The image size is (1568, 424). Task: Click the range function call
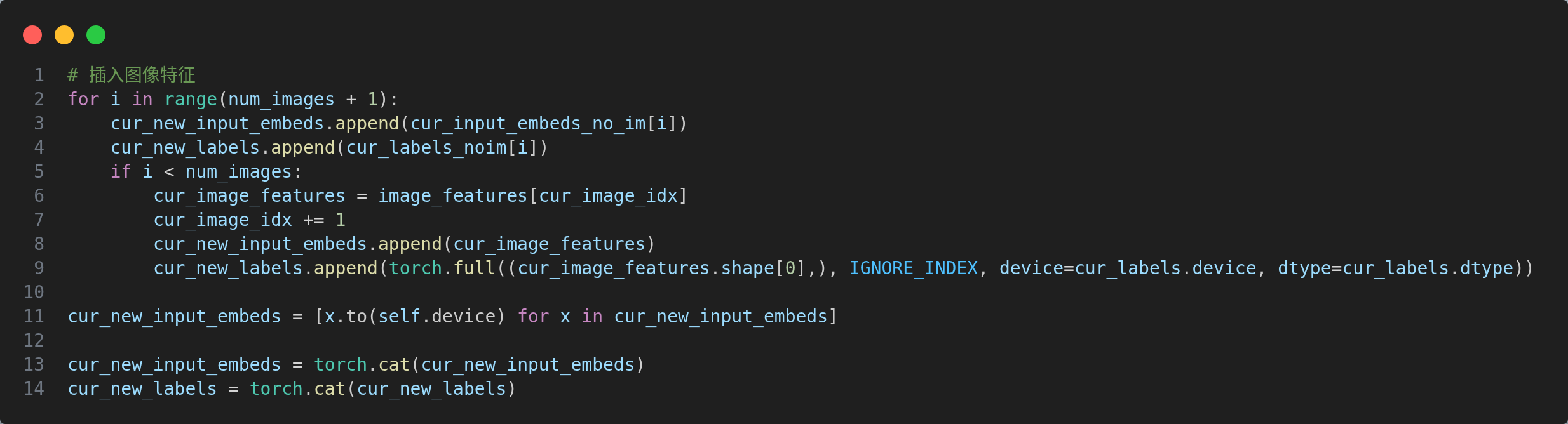tap(191, 100)
